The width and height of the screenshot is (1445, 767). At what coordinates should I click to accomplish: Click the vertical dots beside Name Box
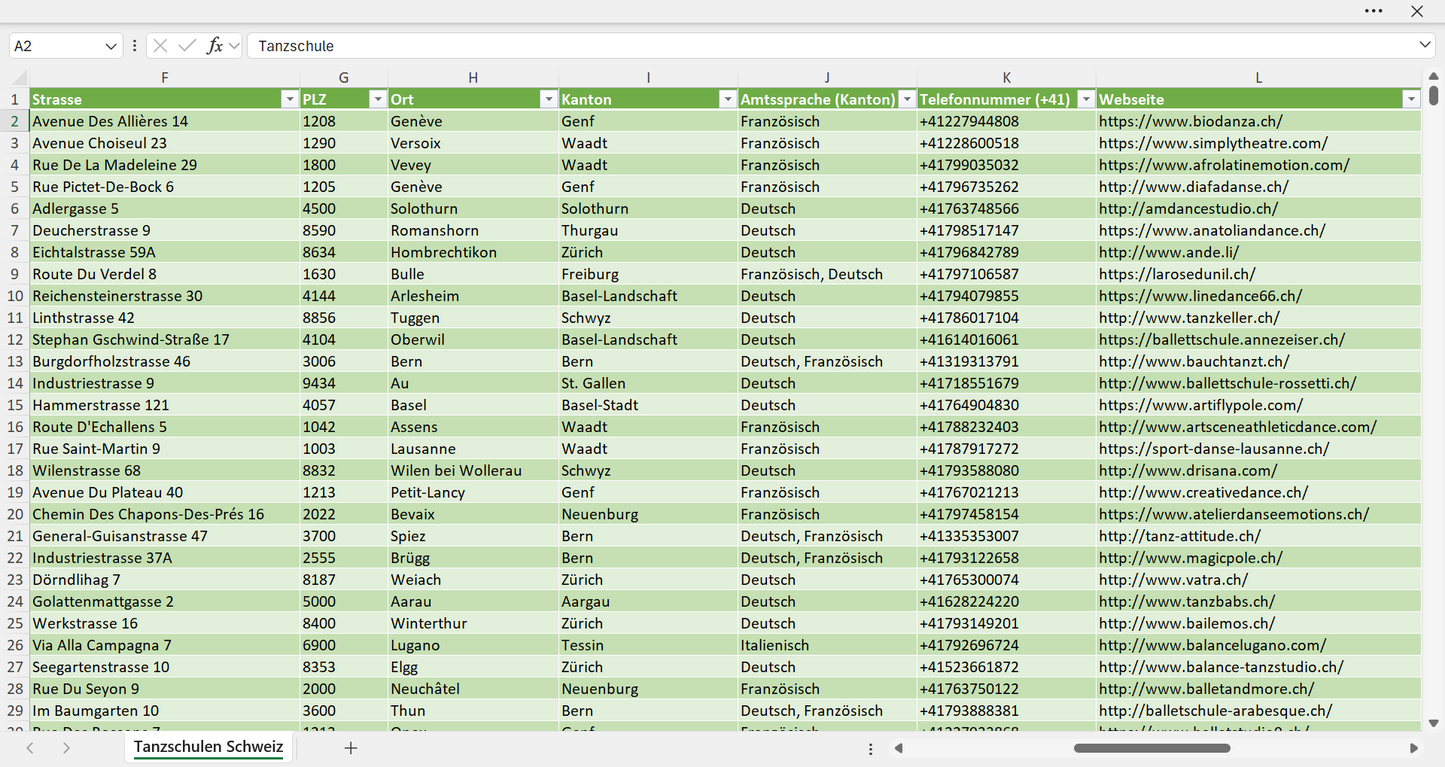(x=134, y=46)
